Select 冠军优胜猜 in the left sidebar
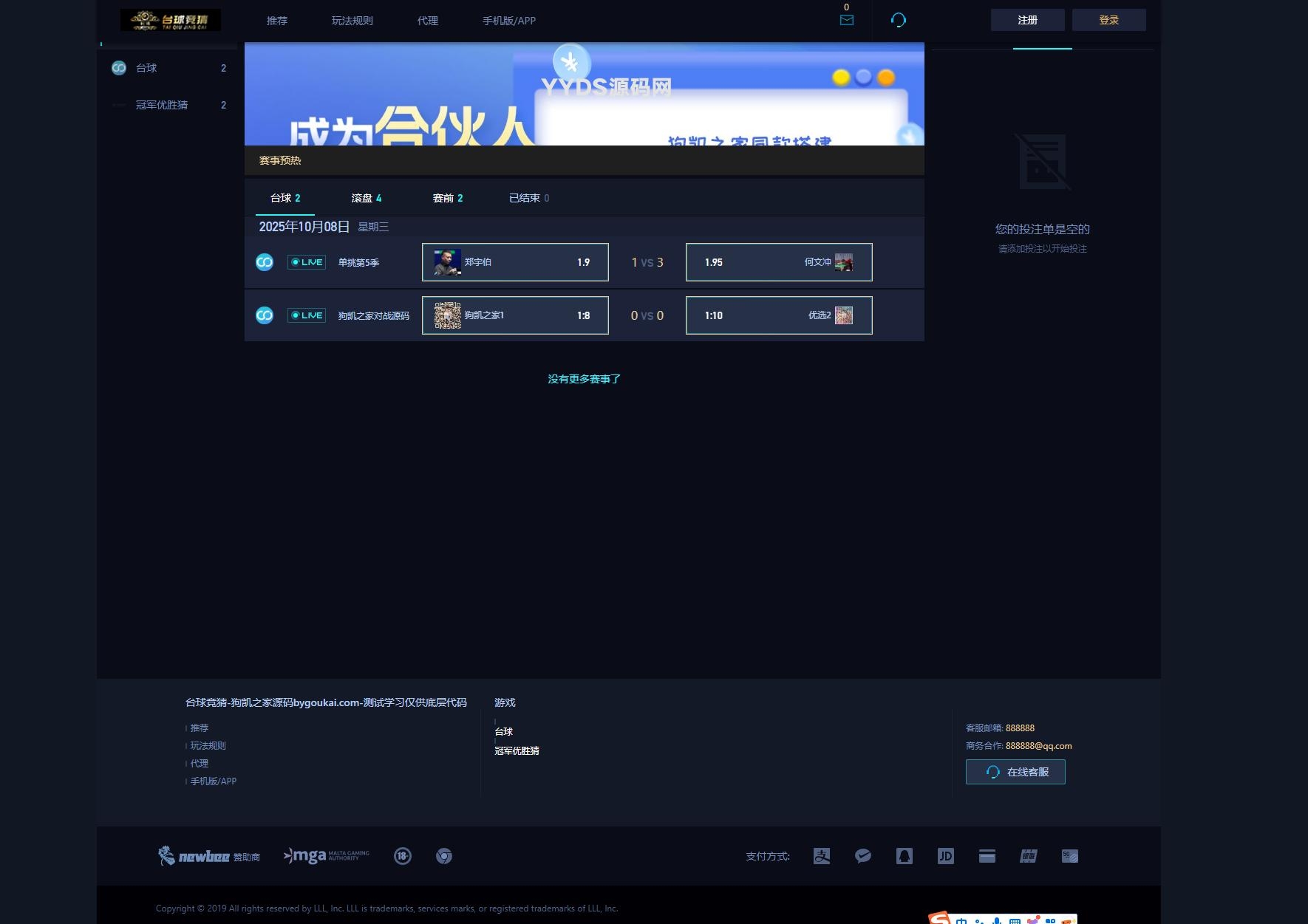The image size is (1308, 924). [162, 105]
